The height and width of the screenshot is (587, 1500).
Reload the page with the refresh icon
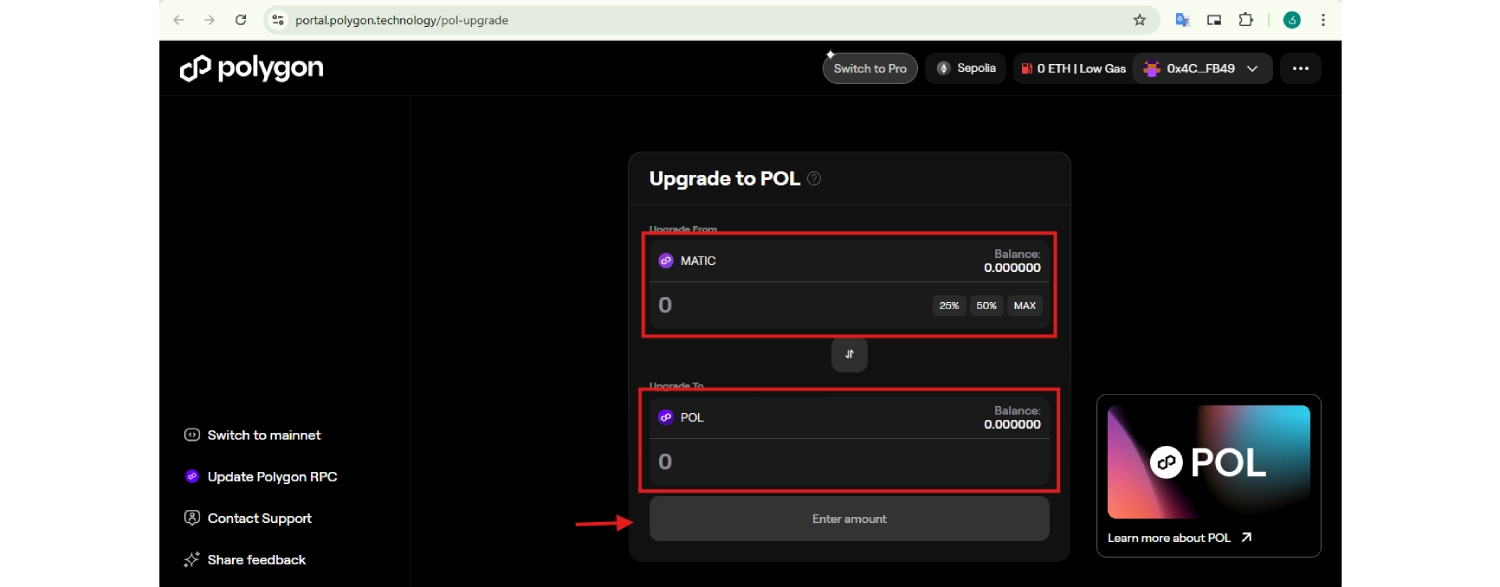click(240, 20)
